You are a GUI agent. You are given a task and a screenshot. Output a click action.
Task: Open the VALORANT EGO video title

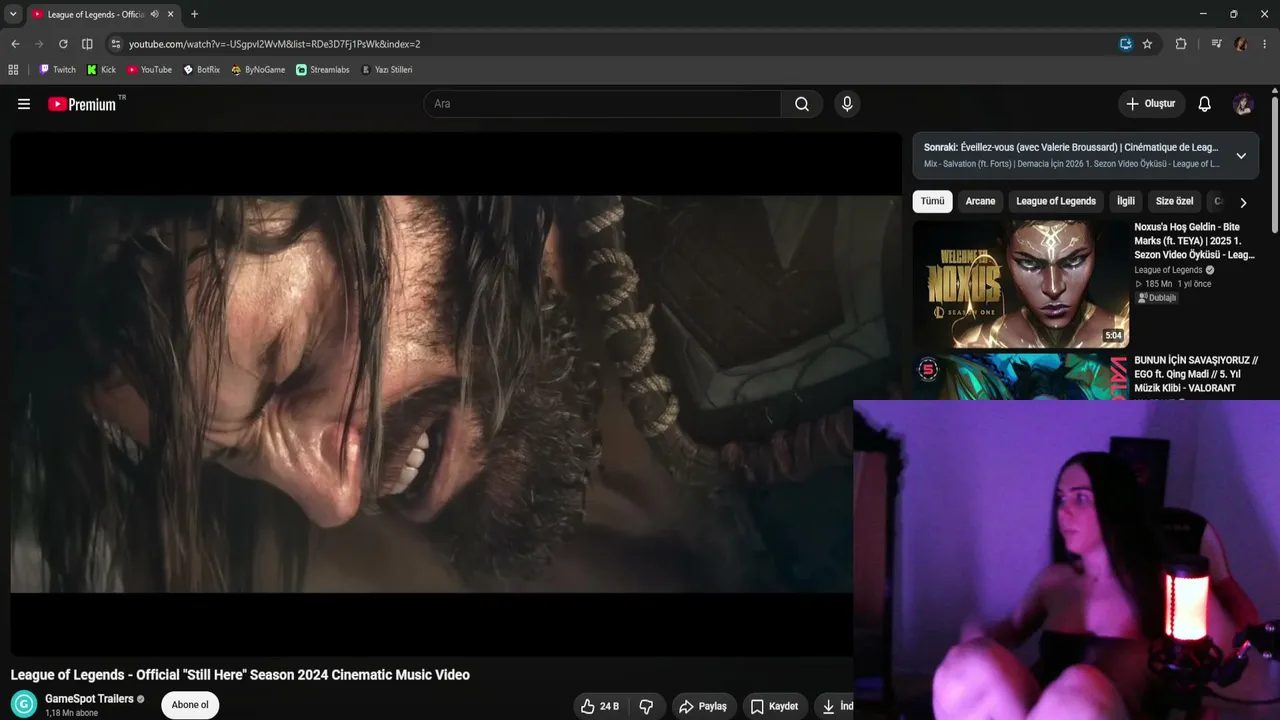(x=1196, y=374)
